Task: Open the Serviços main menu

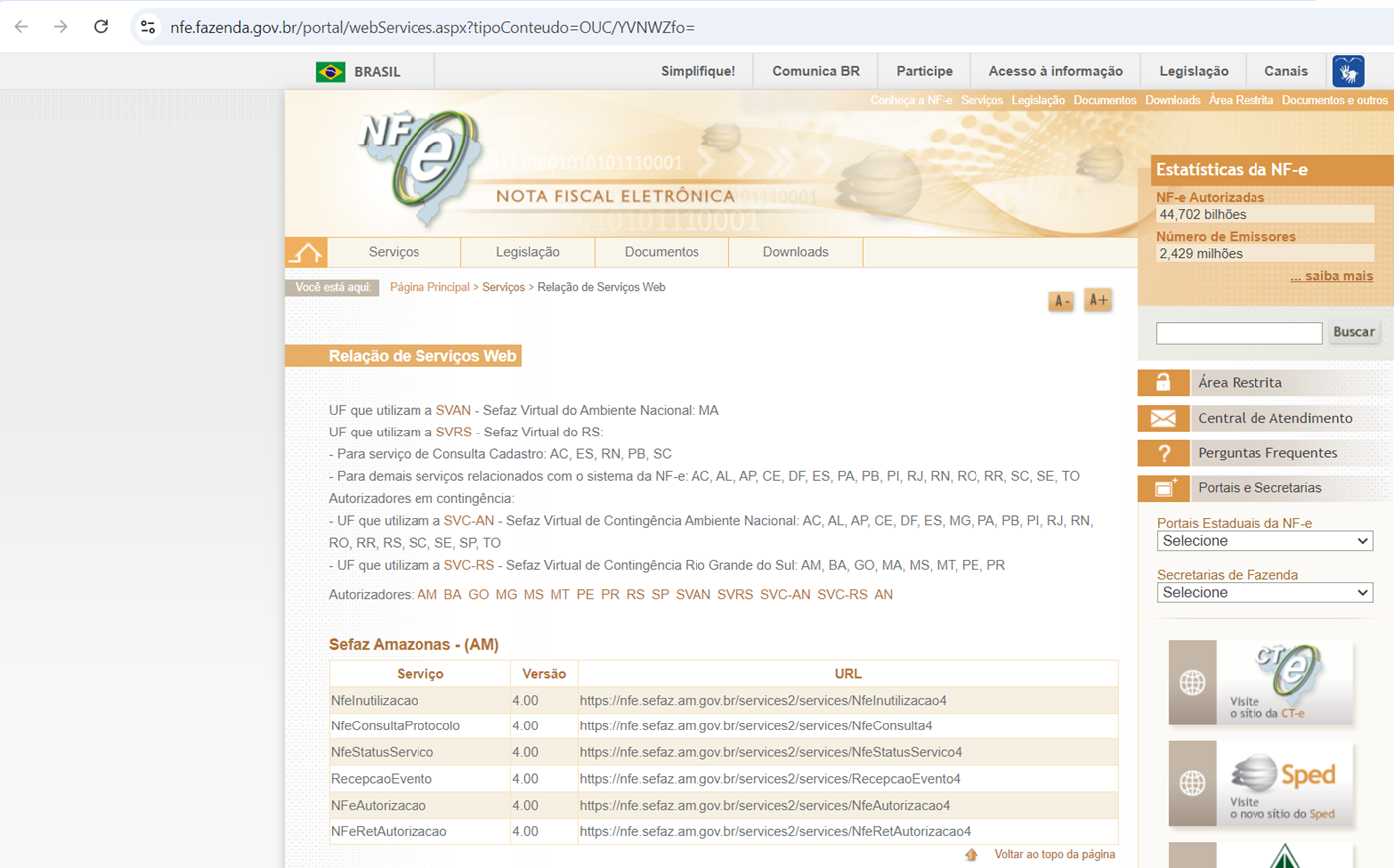Action: coord(394,253)
